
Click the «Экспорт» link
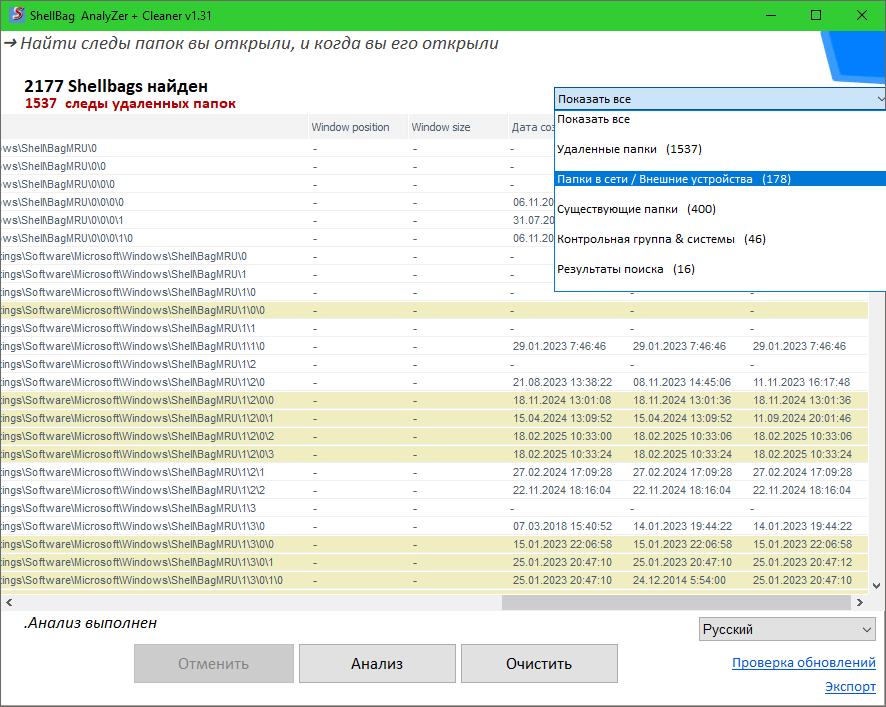pyautogui.click(x=850, y=687)
